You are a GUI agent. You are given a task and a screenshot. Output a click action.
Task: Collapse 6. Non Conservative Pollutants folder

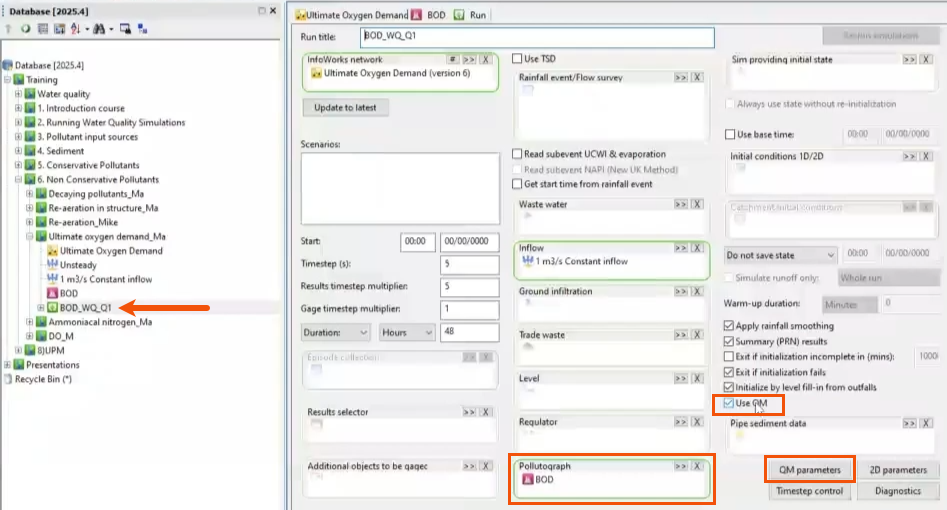[18, 179]
